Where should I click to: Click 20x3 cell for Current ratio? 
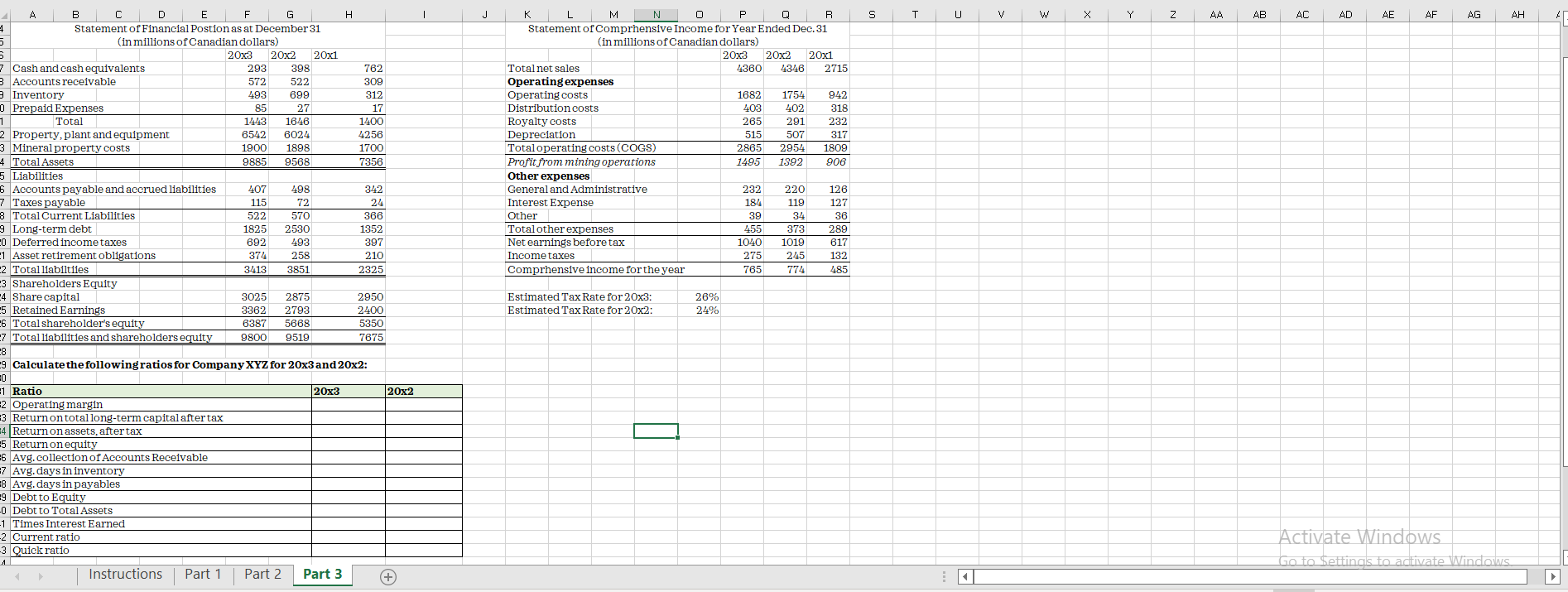pos(349,537)
